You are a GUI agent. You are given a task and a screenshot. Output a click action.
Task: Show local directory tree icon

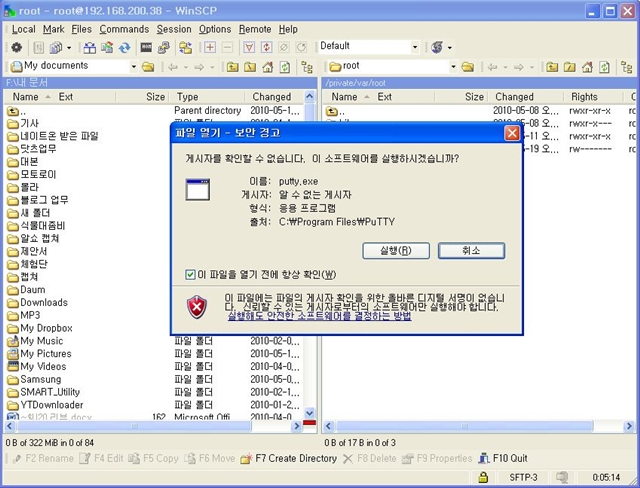click(307, 67)
